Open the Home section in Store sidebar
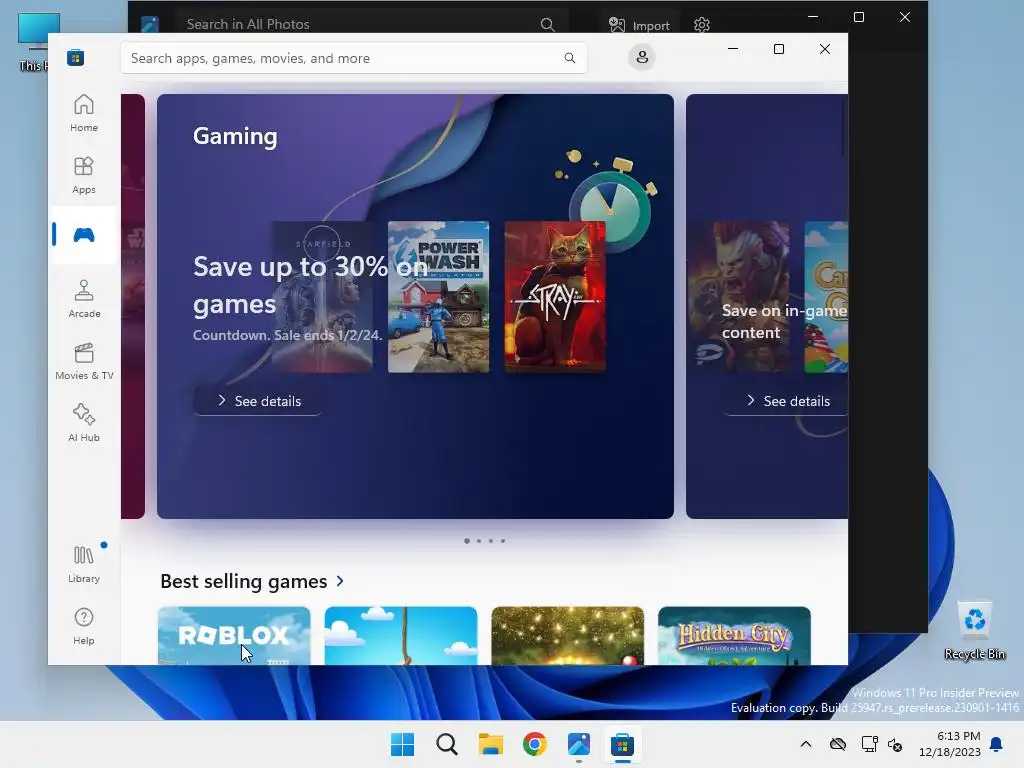 (x=84, y=114)
